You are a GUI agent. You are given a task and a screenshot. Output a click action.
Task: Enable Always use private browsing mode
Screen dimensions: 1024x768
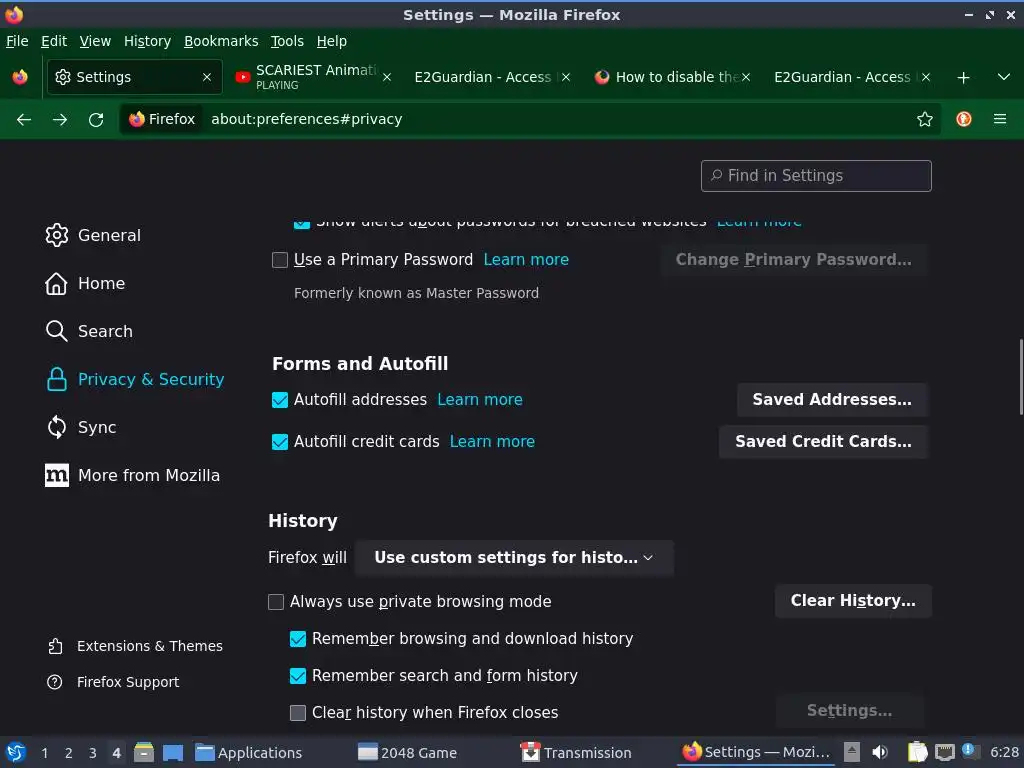(x=276, y=601)
